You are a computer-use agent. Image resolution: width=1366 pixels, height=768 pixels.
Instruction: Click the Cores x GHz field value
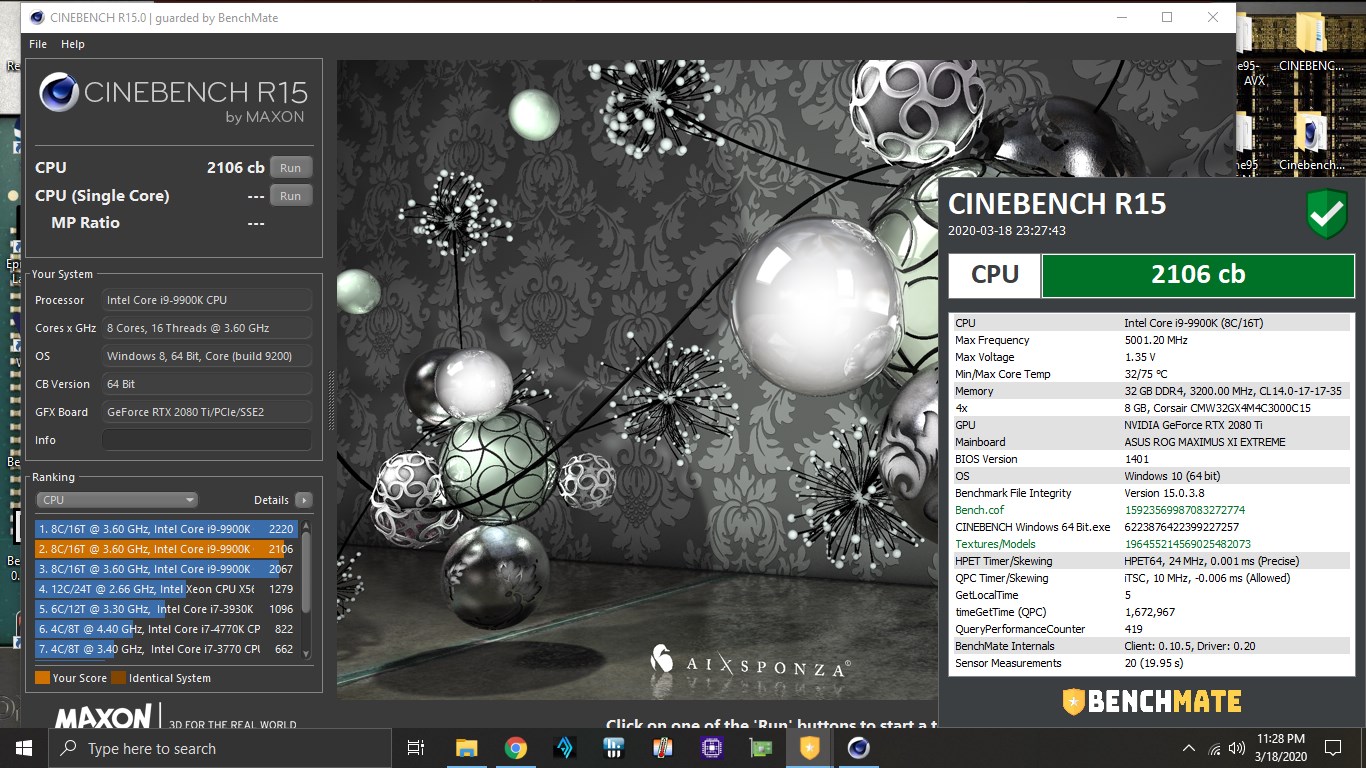(207, 328)
